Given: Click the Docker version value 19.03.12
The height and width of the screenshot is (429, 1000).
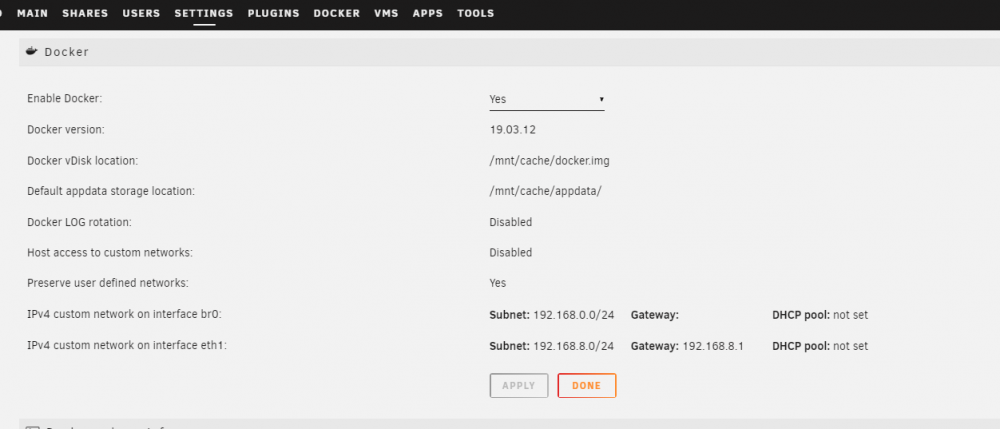Looking at the screenshot, I should pos(512,130).
